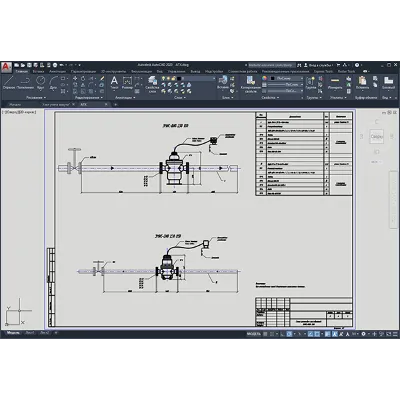Toggle object snap in status bar

click(x=317, y=334)
